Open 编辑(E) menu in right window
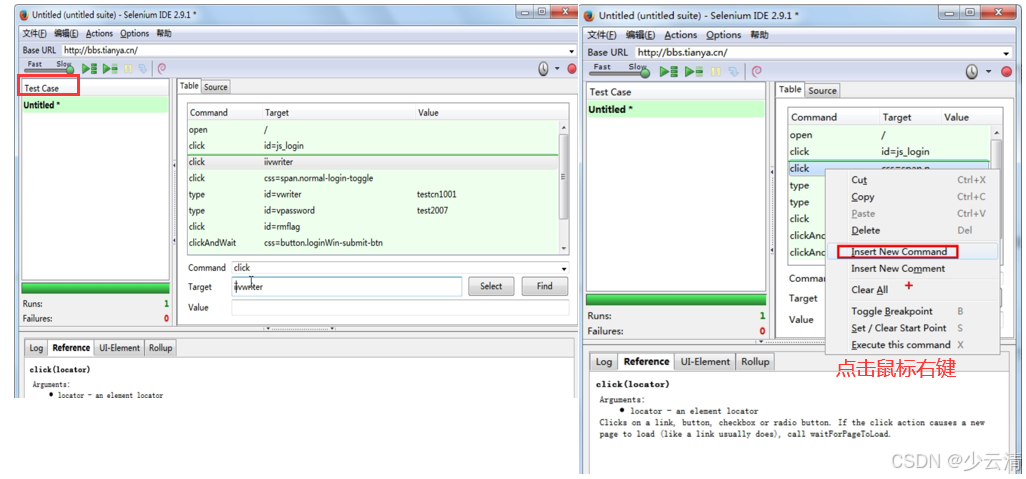This screenshot has width=1026, height=479. click(641, 35)
